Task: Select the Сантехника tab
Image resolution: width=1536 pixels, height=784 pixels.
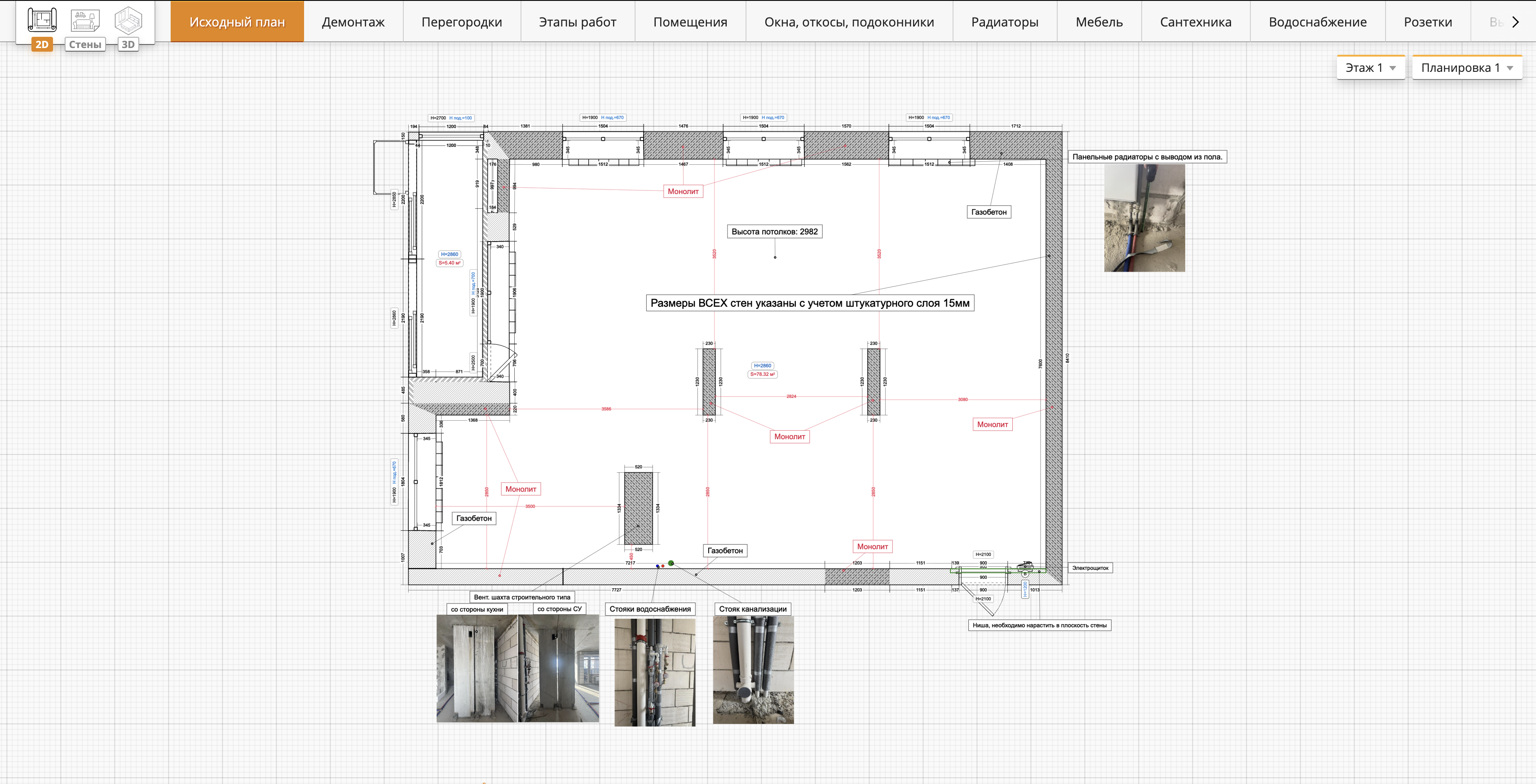Action: (x=1196, y=22)
